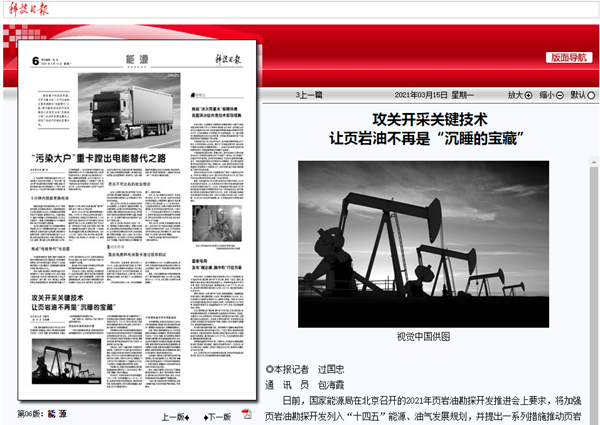
Task: Reset text size with 默认 circle icon
Action: tap(591, 95)
